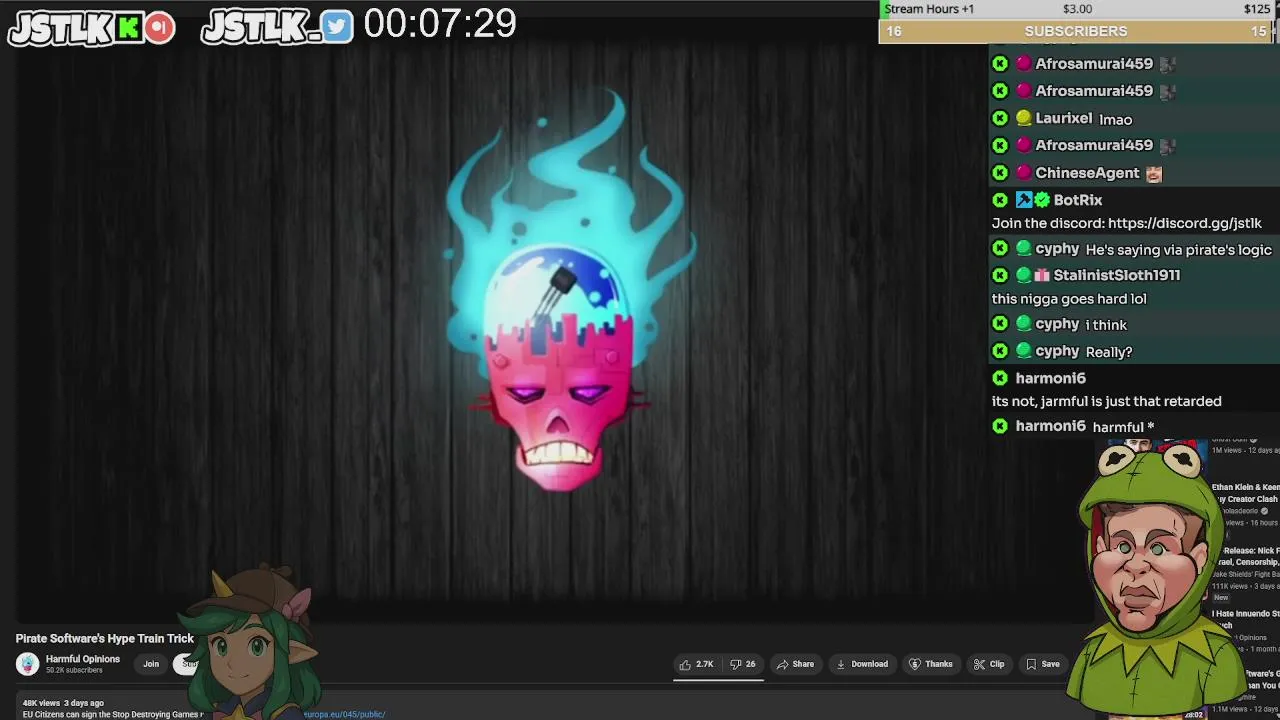Image resolution: width=1280 pixels, height=720 pixels.
Task: Click the green Kick icon in JSTLK logo
Action: tap(128, 28)
